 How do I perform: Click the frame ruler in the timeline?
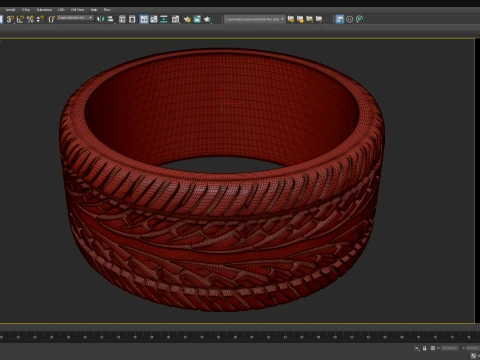click(x=240, y=337)
